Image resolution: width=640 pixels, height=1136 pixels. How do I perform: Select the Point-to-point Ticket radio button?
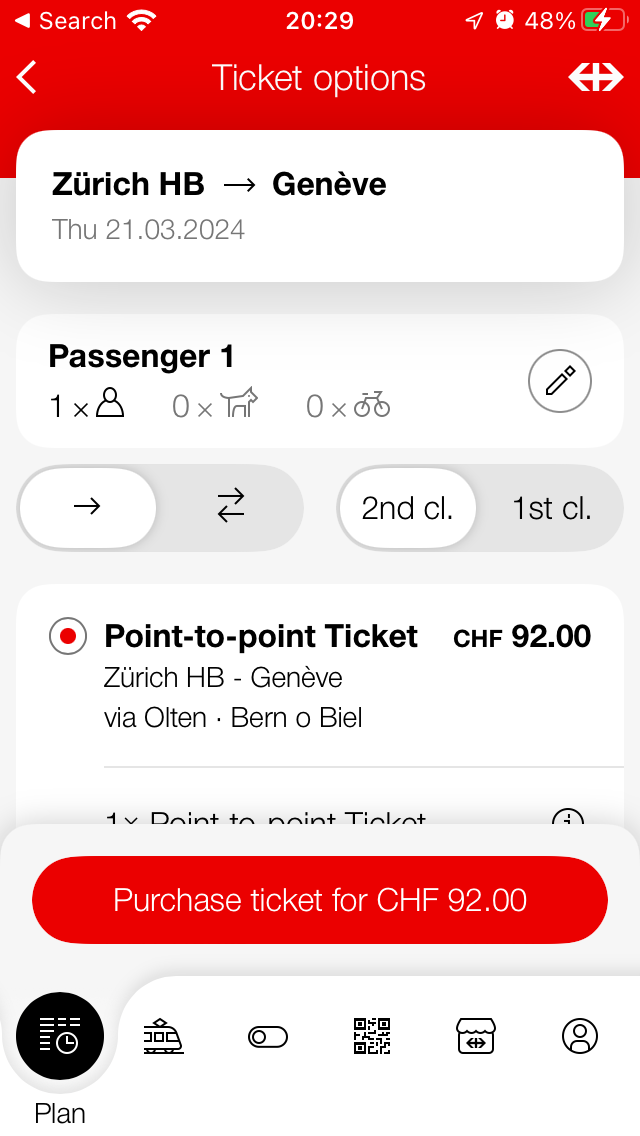click(x=67, y=636)
